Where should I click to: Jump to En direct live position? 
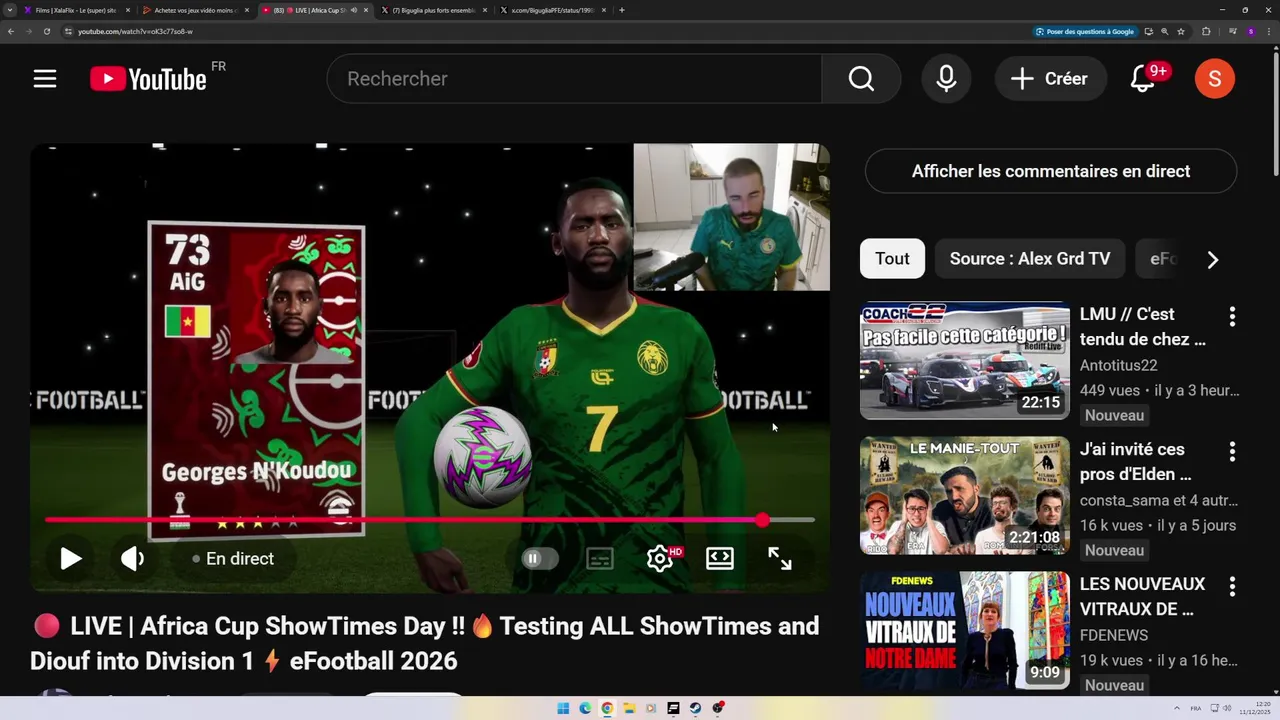point(232,559)
